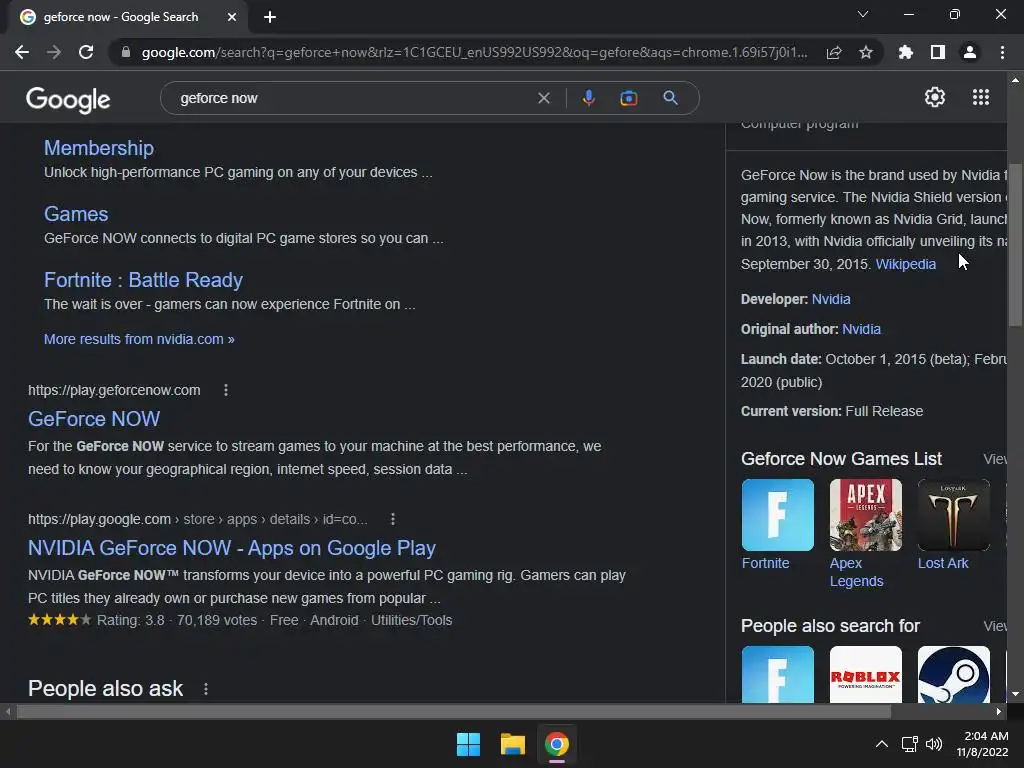Screen dimensions: 1024x768
Task: Open a new browser tab
Action: pyautogui.click(x=270, y=17)
